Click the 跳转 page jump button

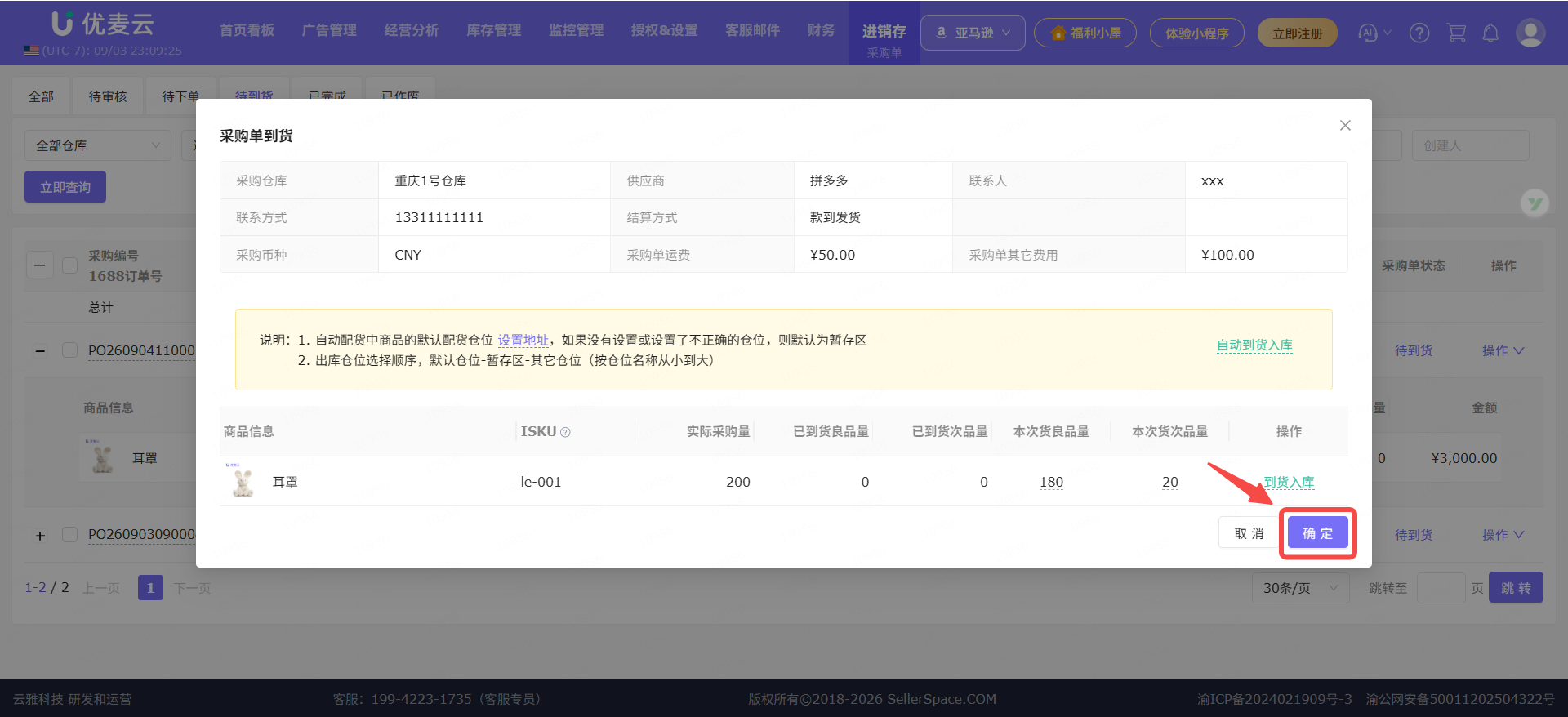tap(1516, 588)
